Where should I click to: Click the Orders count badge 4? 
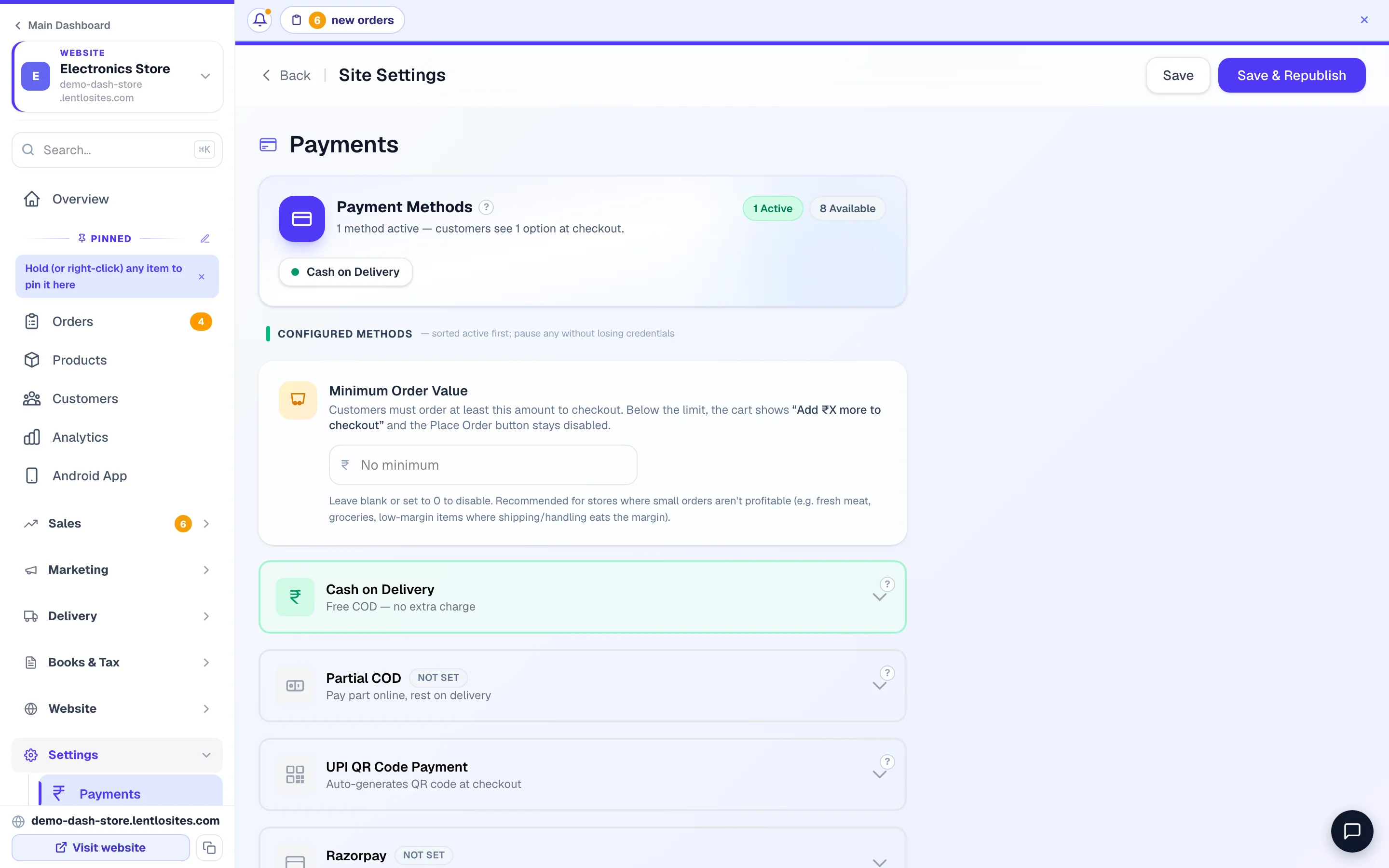201,322
